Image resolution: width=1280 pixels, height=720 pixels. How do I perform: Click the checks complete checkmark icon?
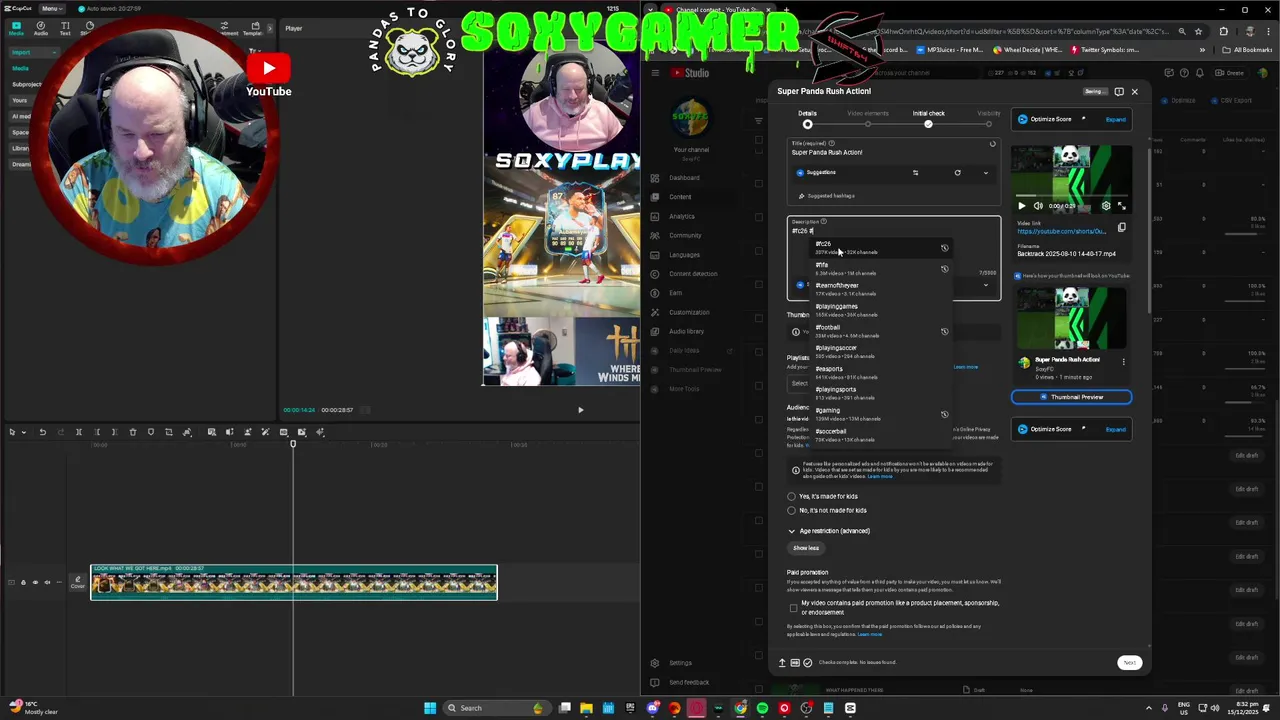(x=808, y=662)
